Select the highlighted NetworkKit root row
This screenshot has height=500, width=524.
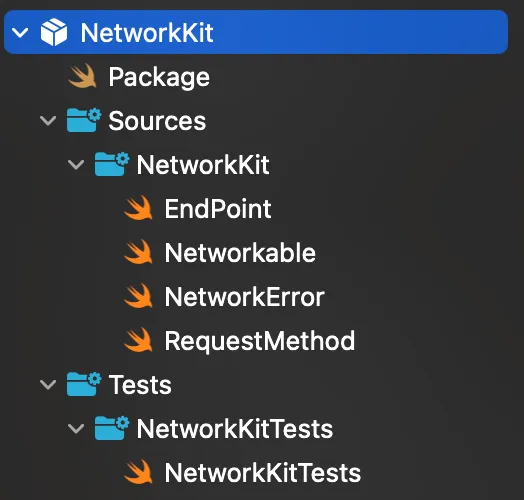click(256, 32)
